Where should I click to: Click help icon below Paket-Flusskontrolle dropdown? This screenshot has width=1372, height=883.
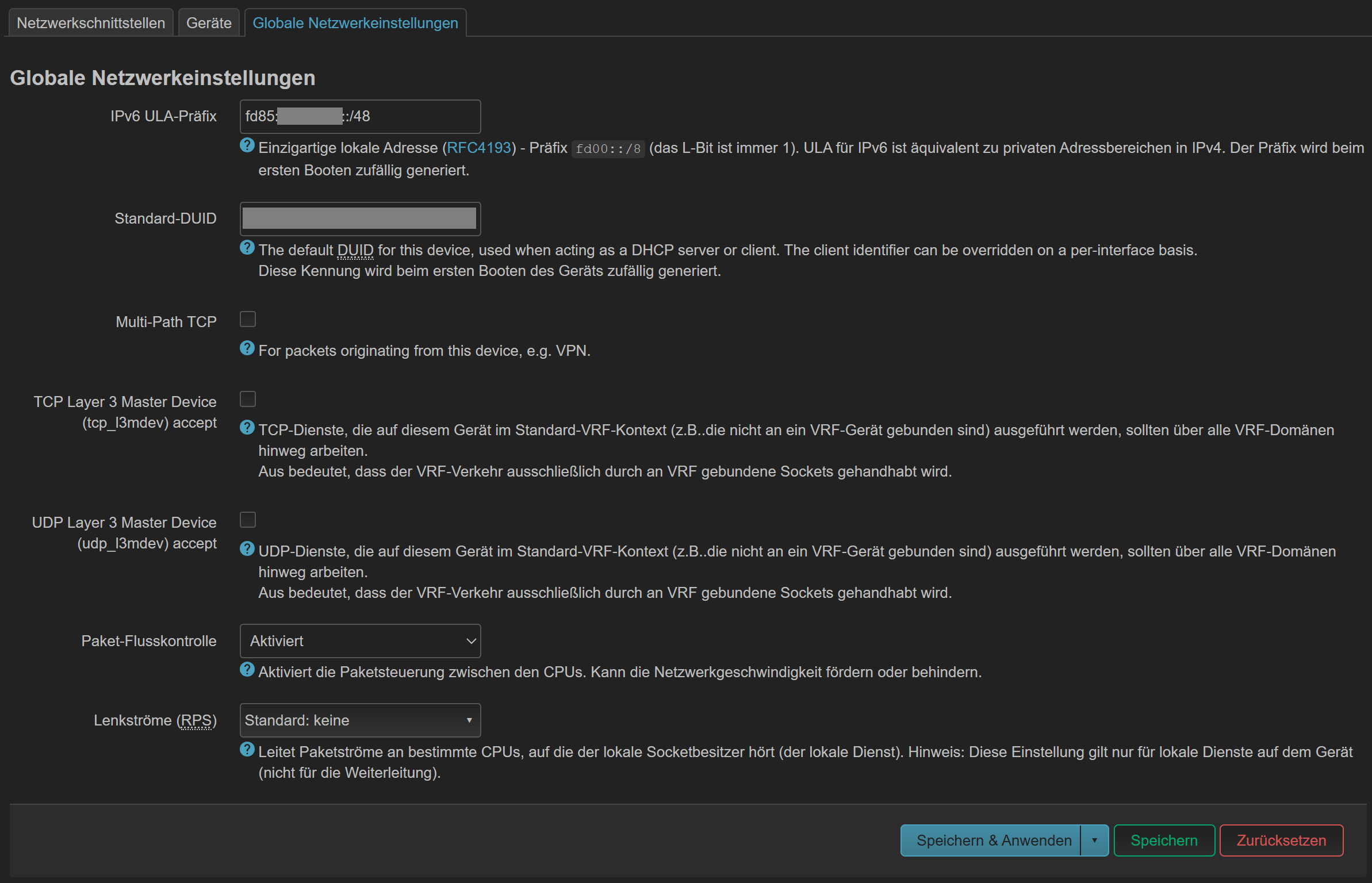(x=247, y=670)
